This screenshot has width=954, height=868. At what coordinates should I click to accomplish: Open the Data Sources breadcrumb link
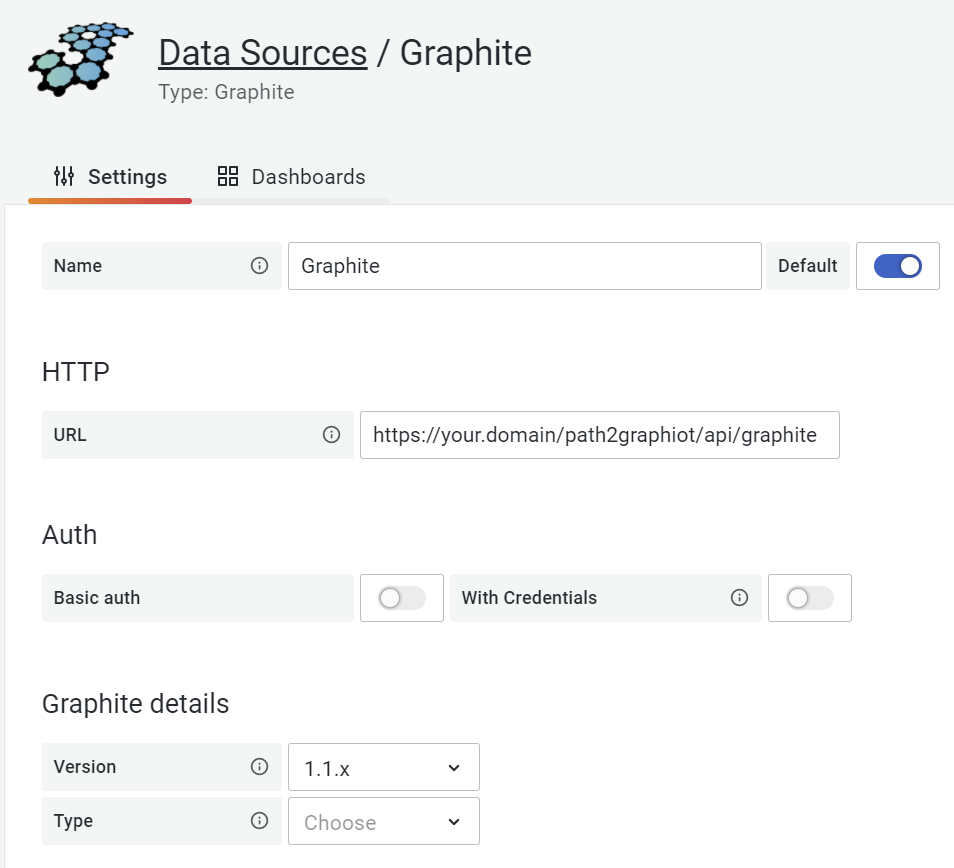tap(263, 53)
